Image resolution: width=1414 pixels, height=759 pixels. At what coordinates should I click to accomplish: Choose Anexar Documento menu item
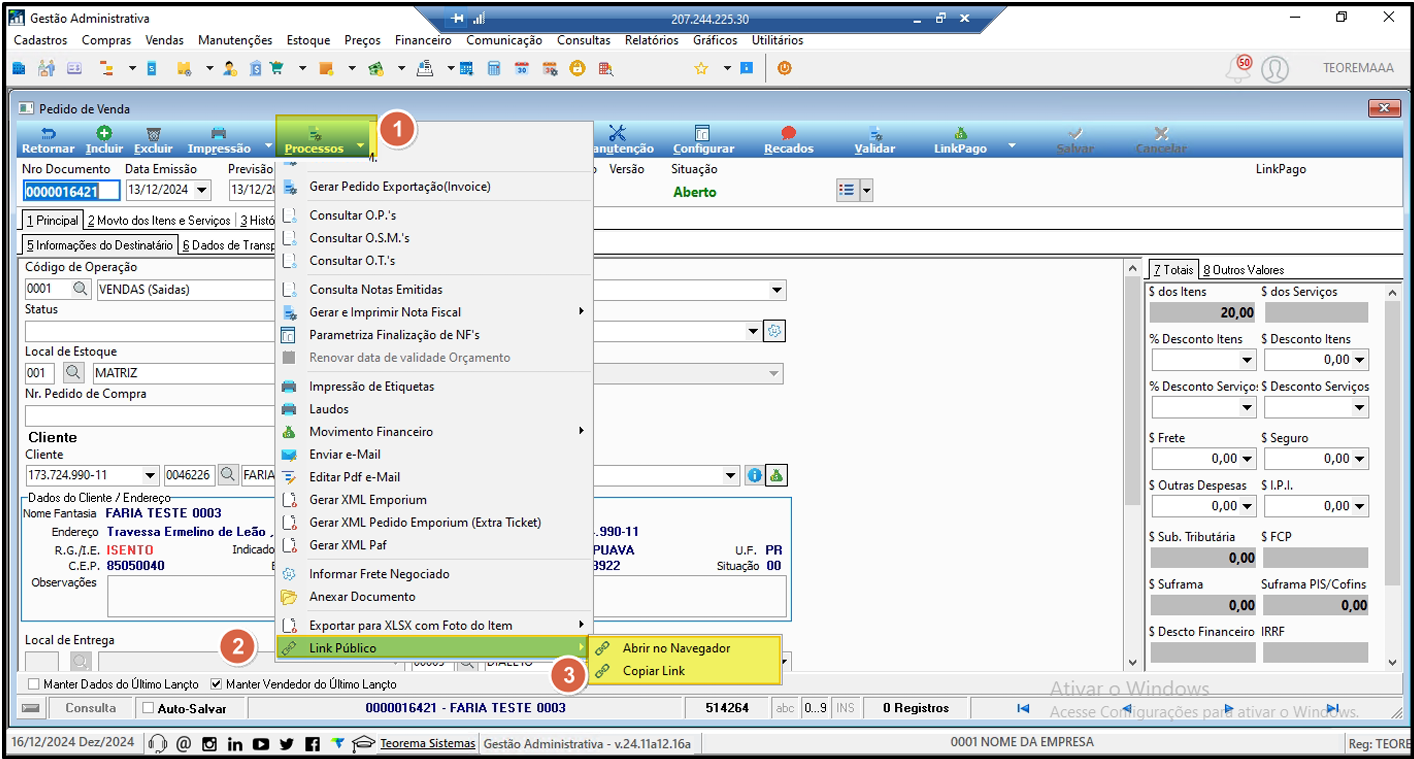pos(434,597)
